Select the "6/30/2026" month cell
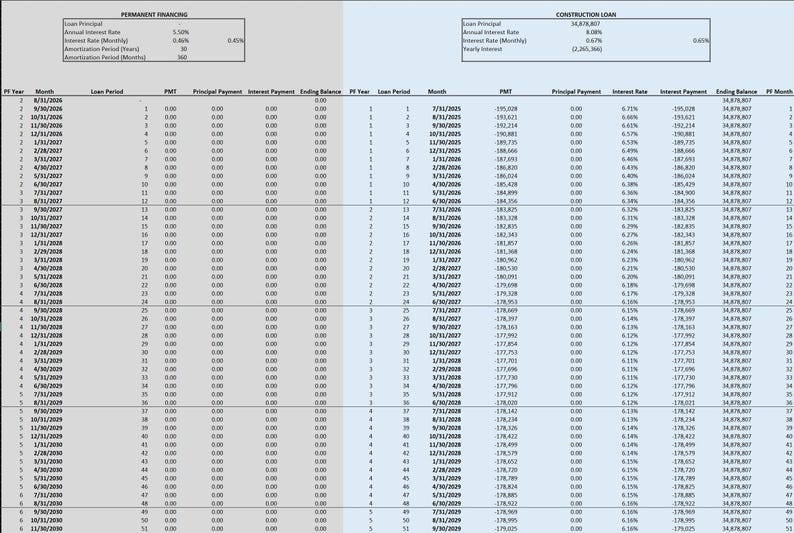 pos(447,201)
